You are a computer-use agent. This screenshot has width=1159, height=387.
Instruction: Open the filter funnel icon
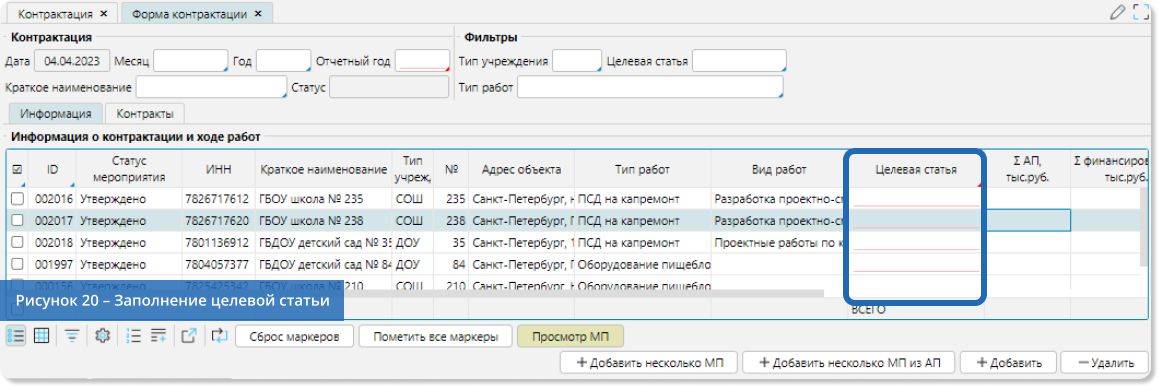[72, 336]
